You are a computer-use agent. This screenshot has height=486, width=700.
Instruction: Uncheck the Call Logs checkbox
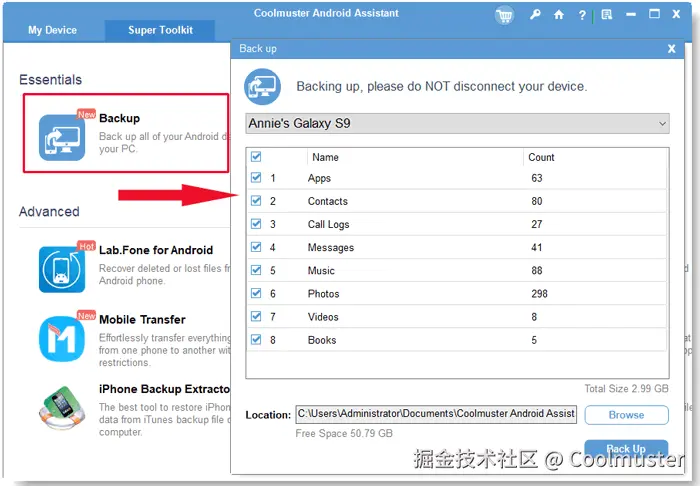[256, 224]
